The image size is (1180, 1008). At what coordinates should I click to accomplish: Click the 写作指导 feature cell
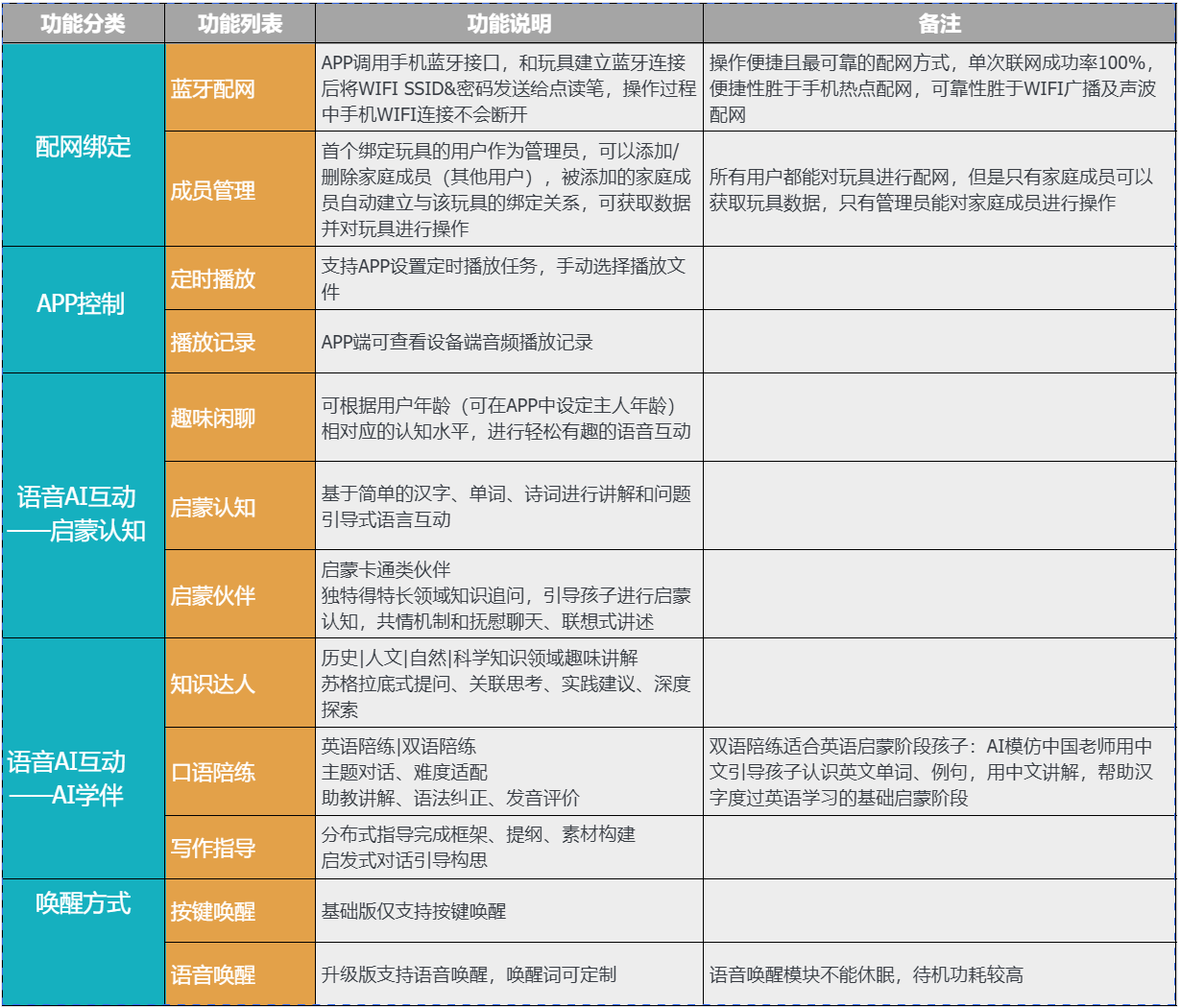(x=240, y=848)
